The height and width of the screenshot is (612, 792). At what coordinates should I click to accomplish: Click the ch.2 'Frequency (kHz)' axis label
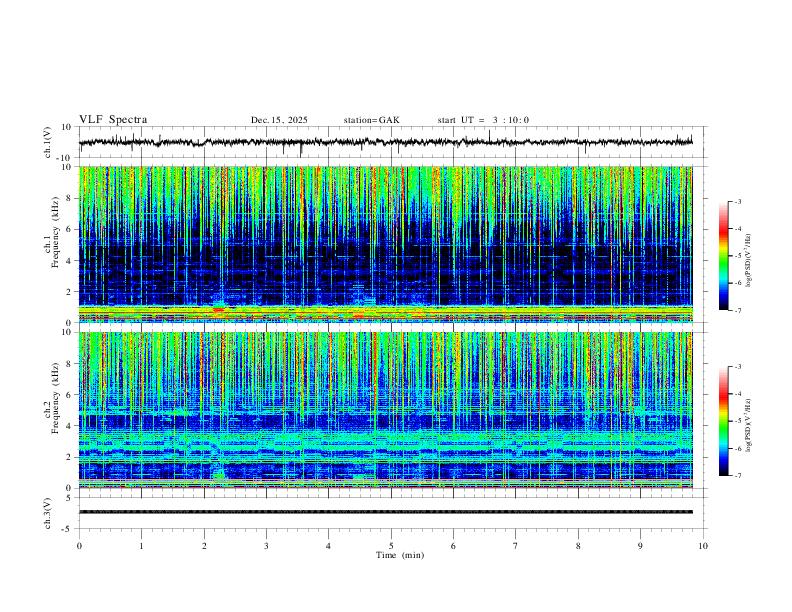click(55, 398)
